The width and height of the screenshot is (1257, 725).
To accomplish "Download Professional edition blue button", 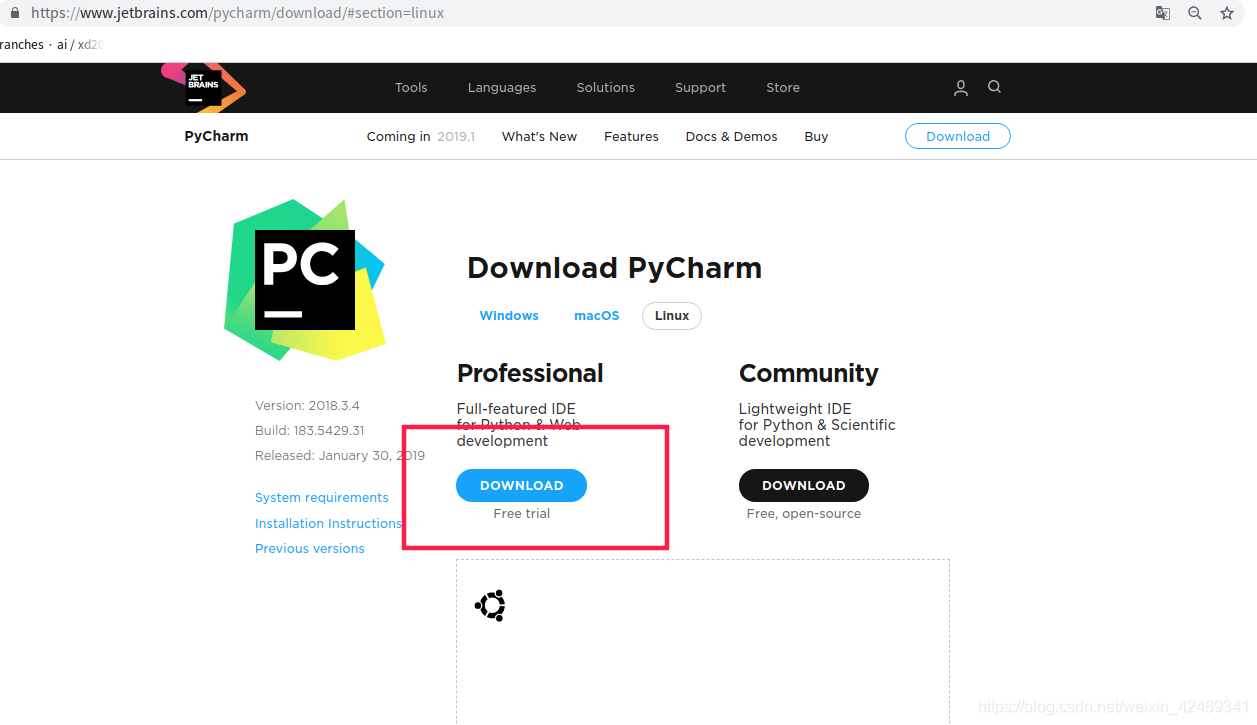I will coord(521,485).
